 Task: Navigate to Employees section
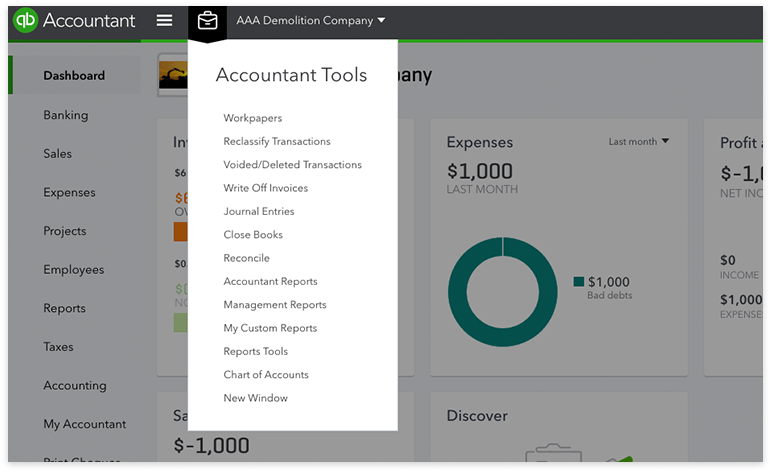73,269
